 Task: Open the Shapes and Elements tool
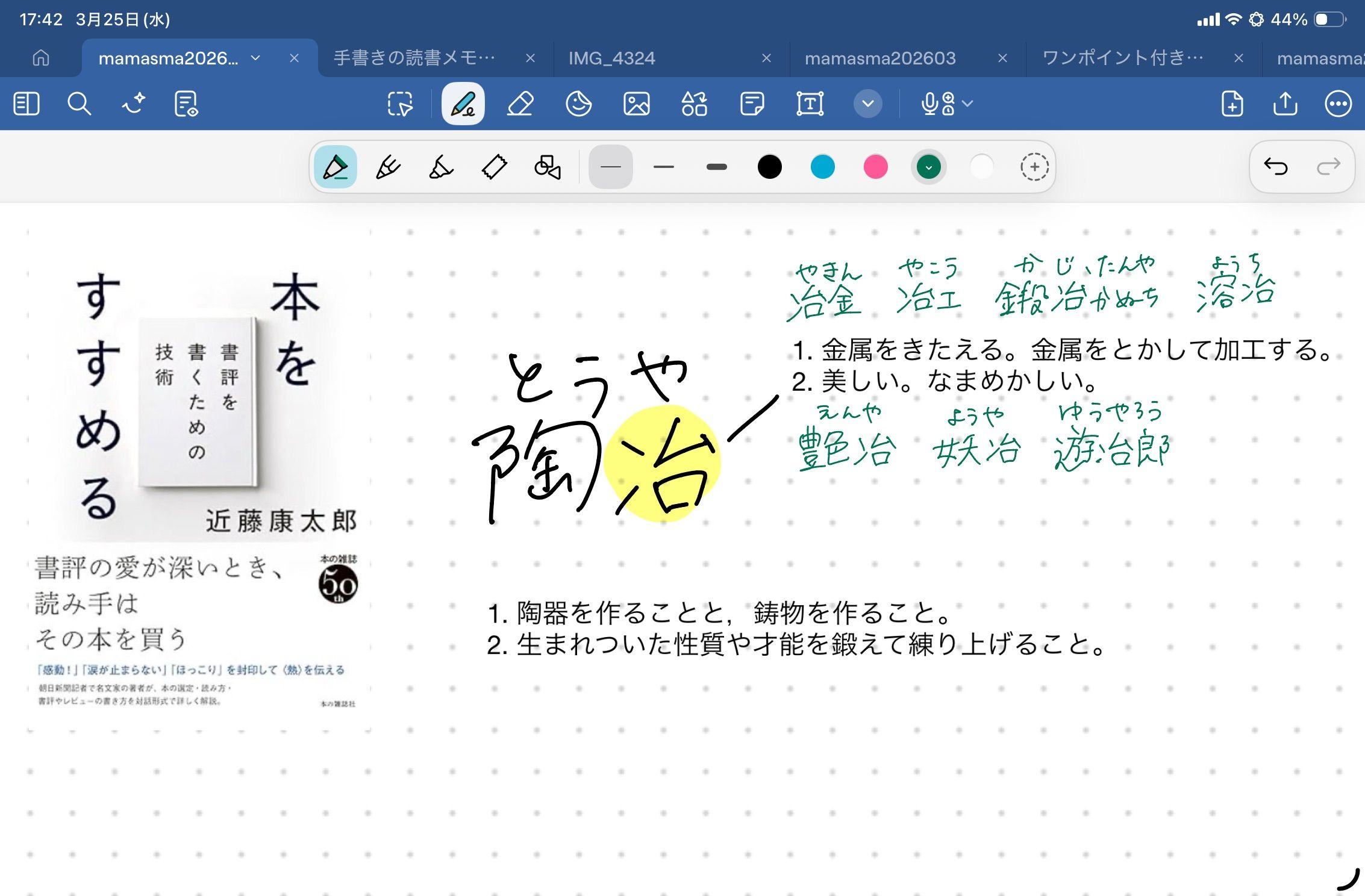[694, 104]
